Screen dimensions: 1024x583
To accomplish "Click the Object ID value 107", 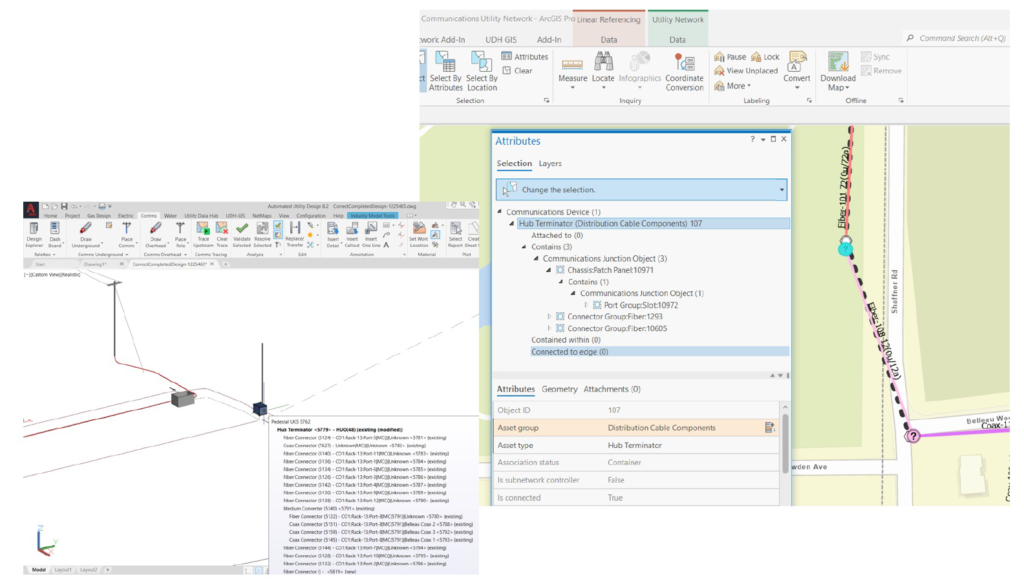I will tap(614, 410).
